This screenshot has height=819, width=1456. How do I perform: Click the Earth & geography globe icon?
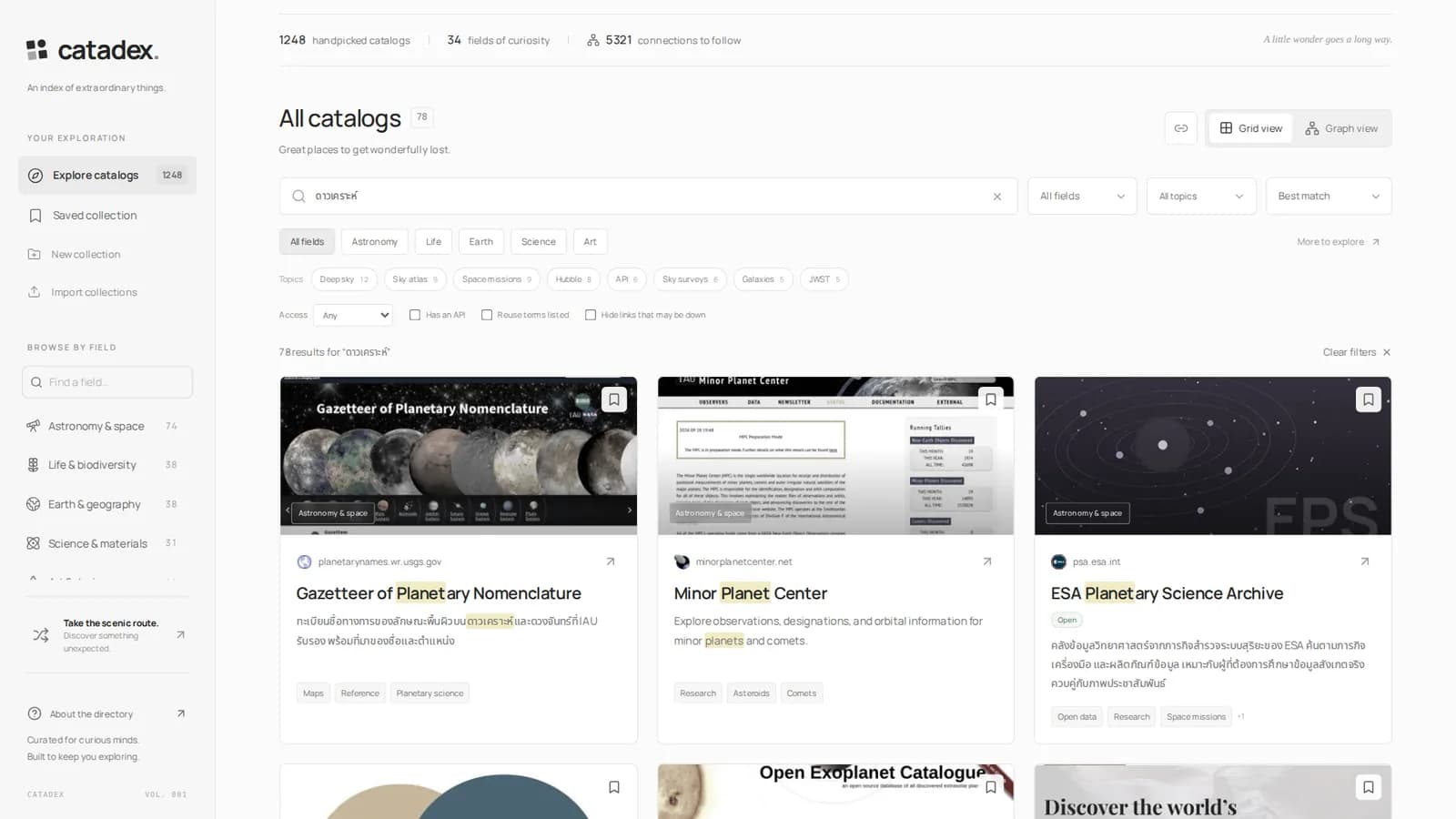point(34,504)
